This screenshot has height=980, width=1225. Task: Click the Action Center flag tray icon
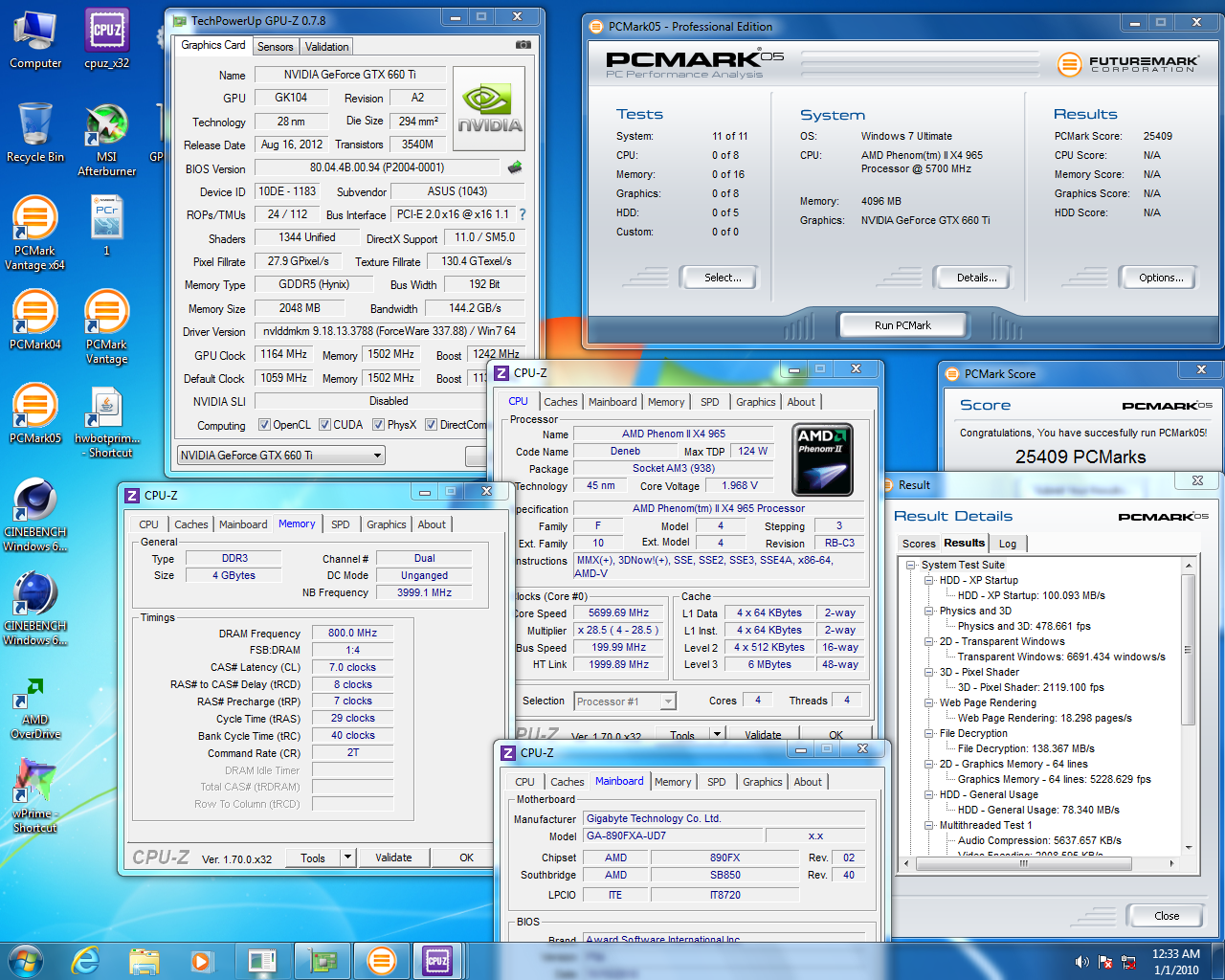pyautogui.click(x=1105, y=962)
